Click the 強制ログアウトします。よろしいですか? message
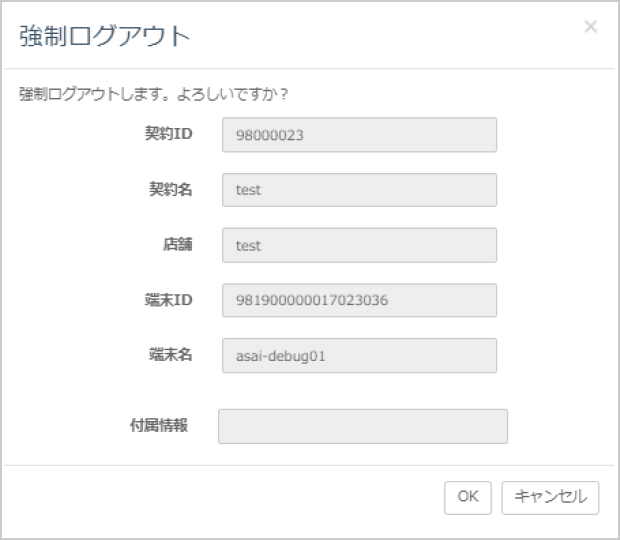 coord(154,95)
